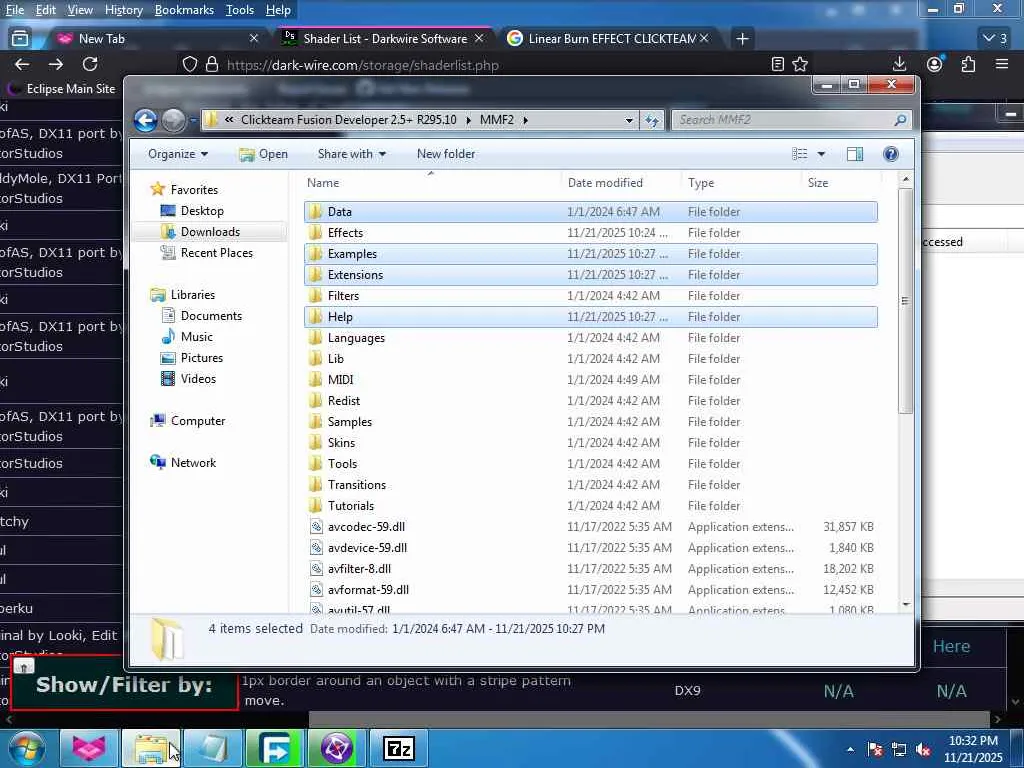Expand breadcrumb arrow after Clickteam Fusion Developer
This screenshot has width=1024, height=768.
coord(468,120)
